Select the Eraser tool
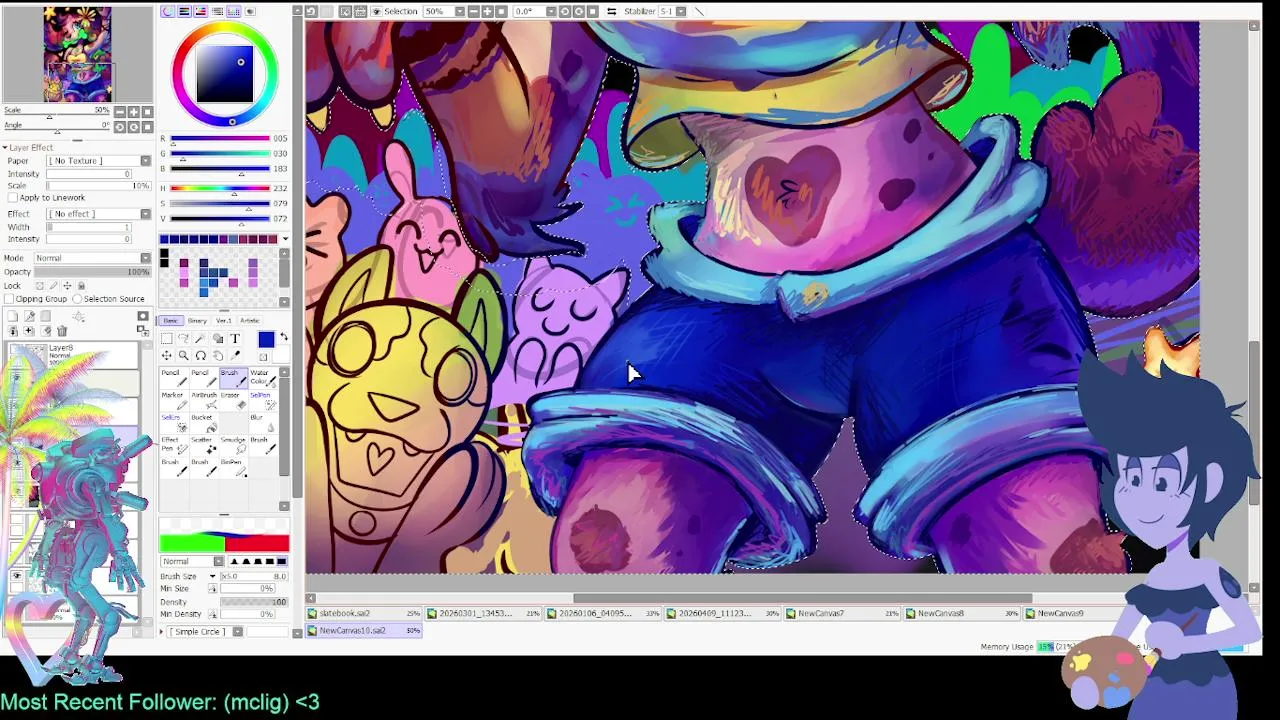Screen dimensions: 1280x720 point(233,401)
